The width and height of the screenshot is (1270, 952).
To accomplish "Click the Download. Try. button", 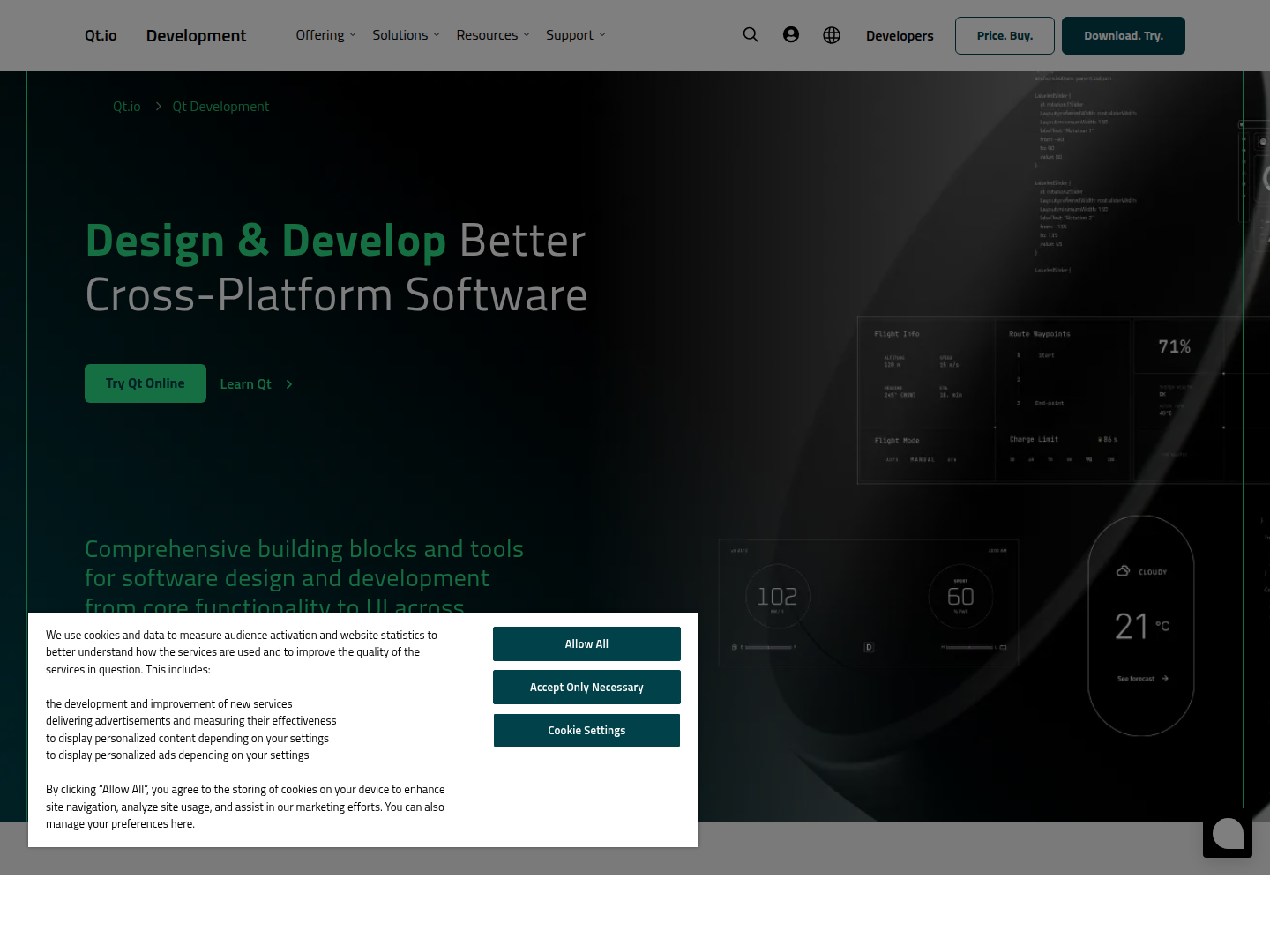I will tap(1124, 35).
